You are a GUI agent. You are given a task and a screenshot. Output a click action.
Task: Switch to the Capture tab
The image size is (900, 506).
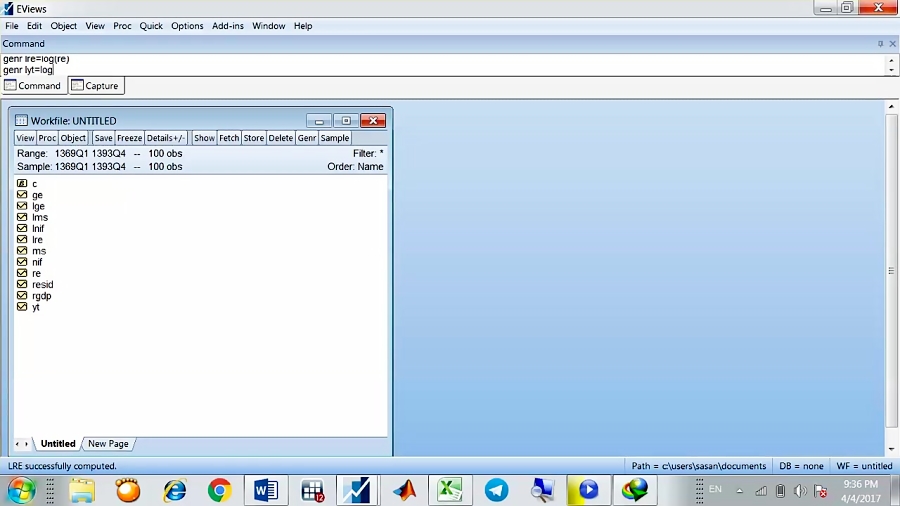pos(96,85)
